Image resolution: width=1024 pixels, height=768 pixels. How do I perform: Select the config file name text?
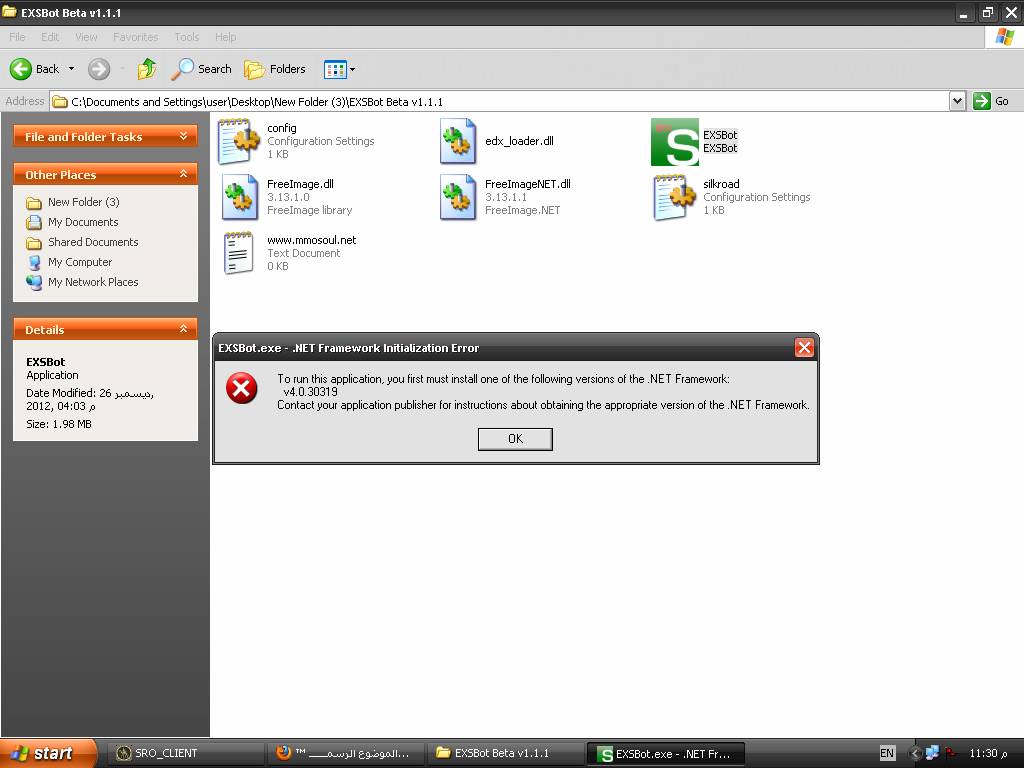[281, 128]
